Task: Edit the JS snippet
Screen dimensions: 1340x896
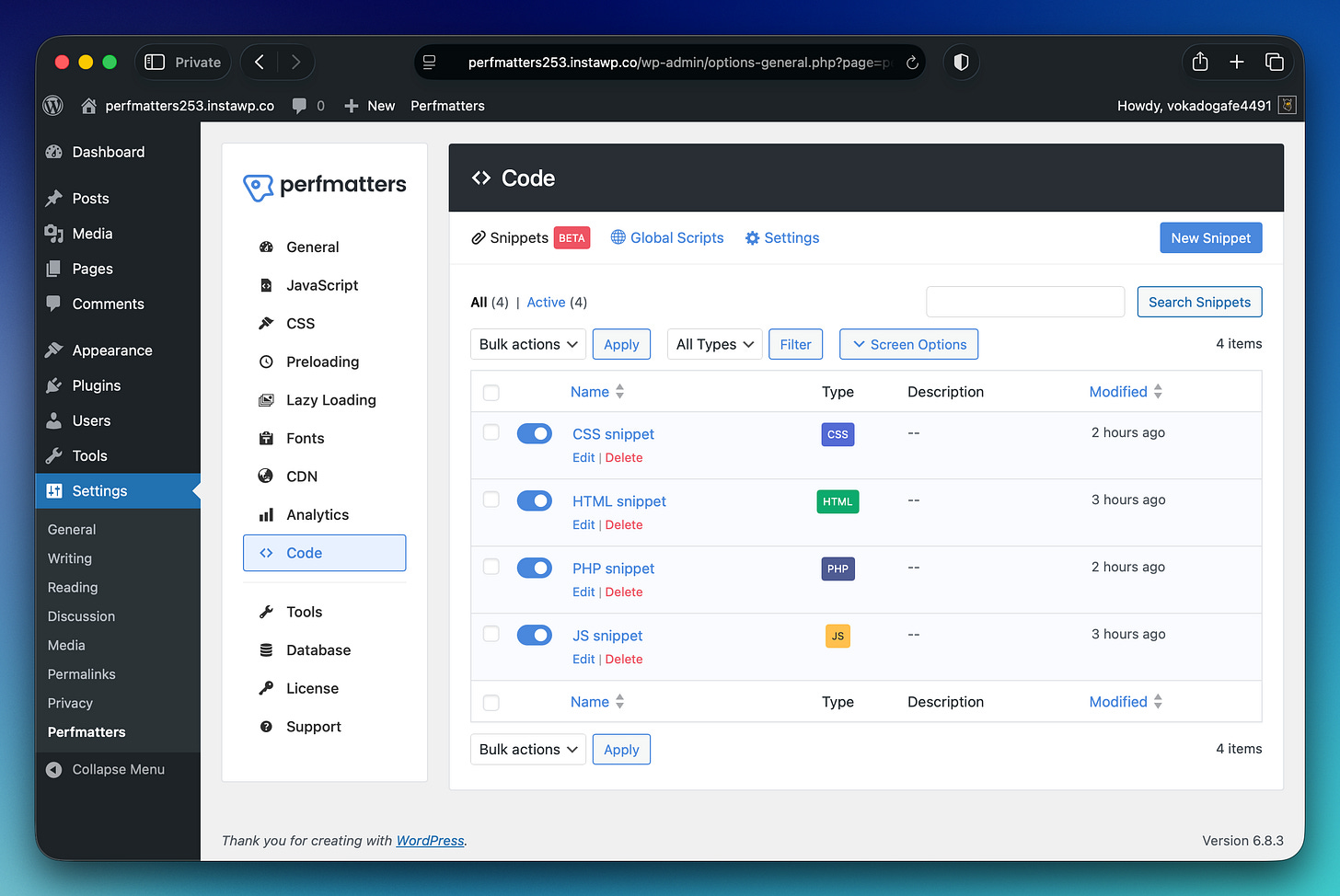Action: (583, 659)
